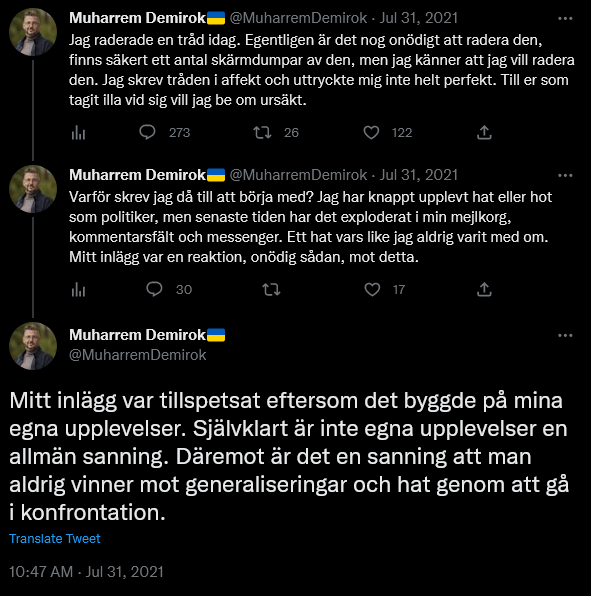Click Jul 31, 2021 date on first tweet
This screenshot has height=596, width=591.
pos(418,18)
